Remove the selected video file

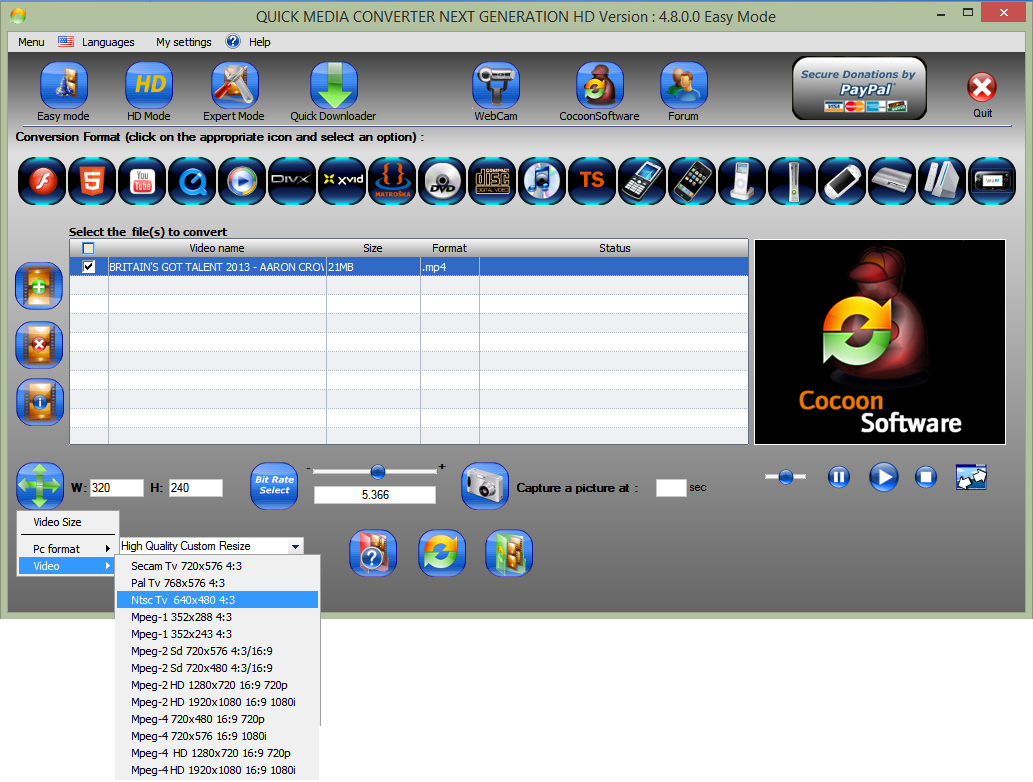point(40,345)
